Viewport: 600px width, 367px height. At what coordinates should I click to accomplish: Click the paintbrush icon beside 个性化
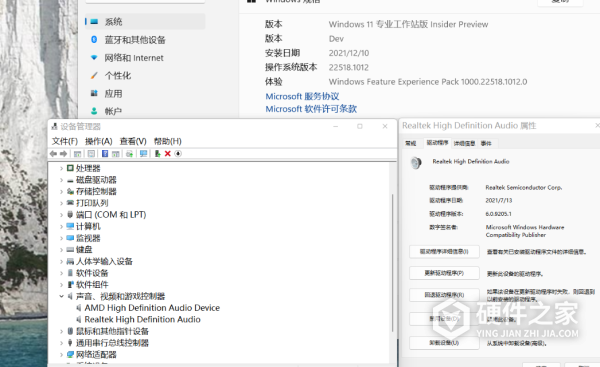coord(94,75)
